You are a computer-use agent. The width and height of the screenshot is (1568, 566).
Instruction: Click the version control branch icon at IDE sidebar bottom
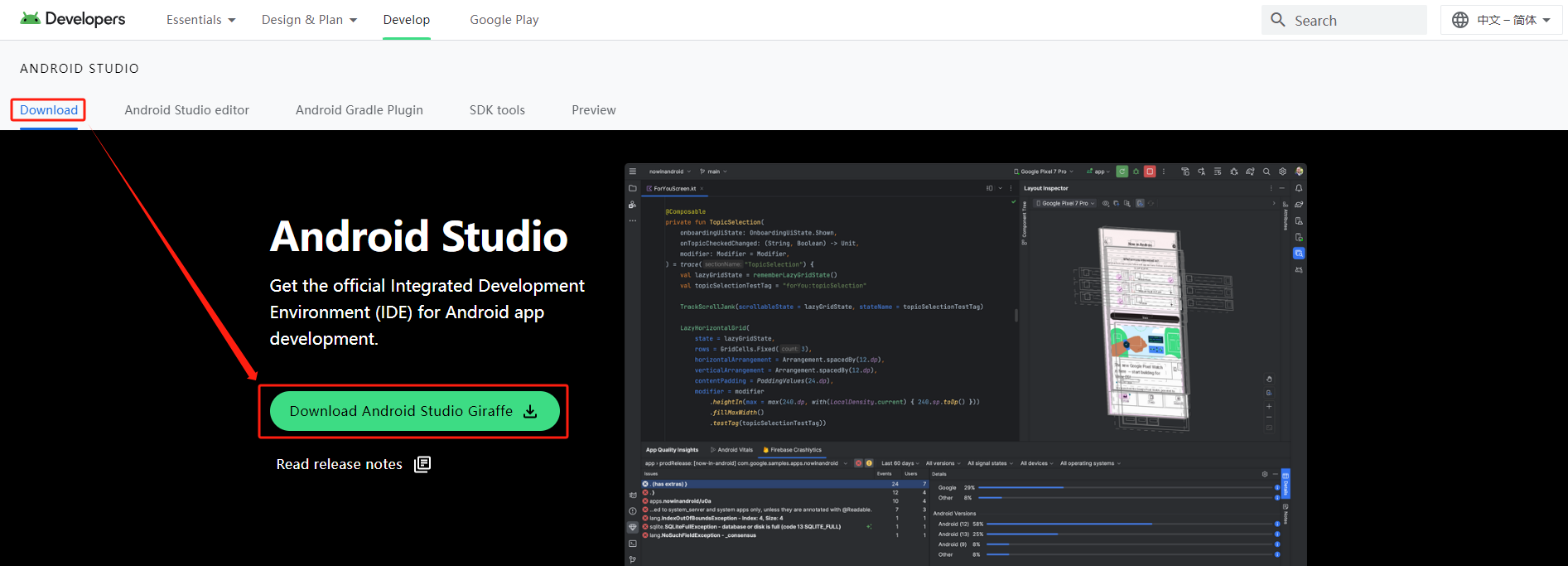point(633,559)
